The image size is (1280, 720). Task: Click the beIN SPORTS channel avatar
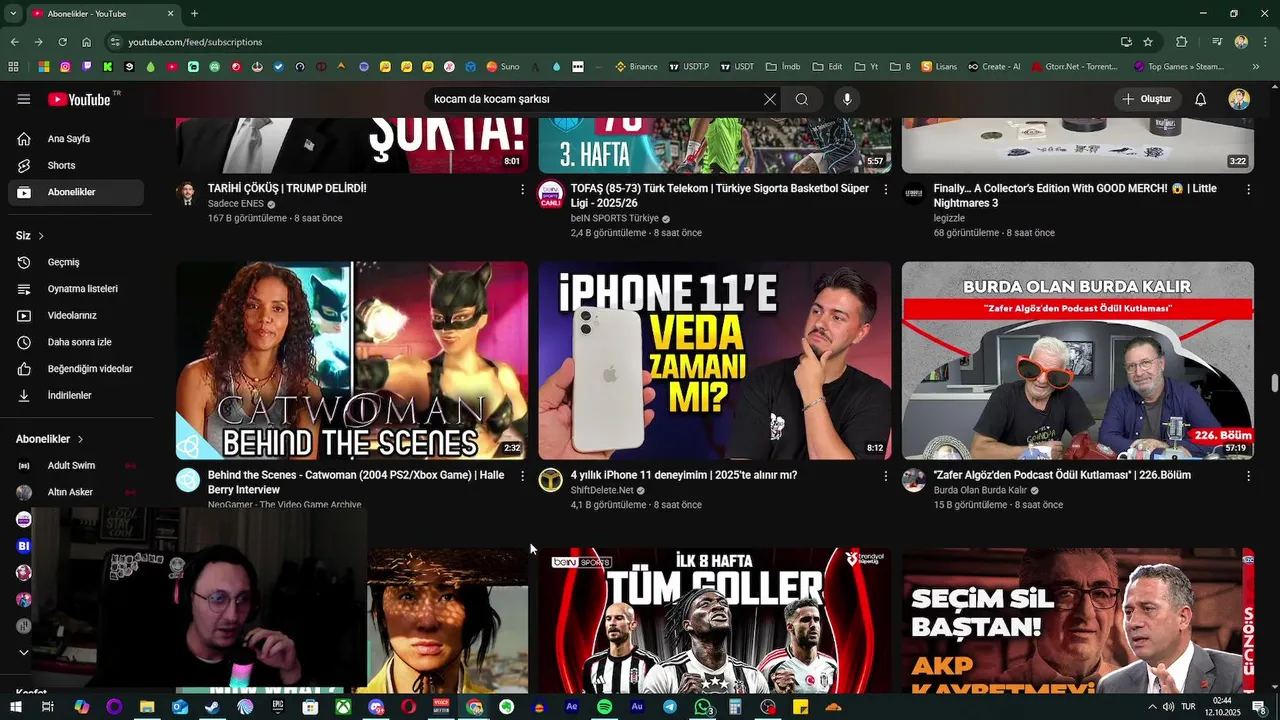pyautogui.click(x=551, y=193)
